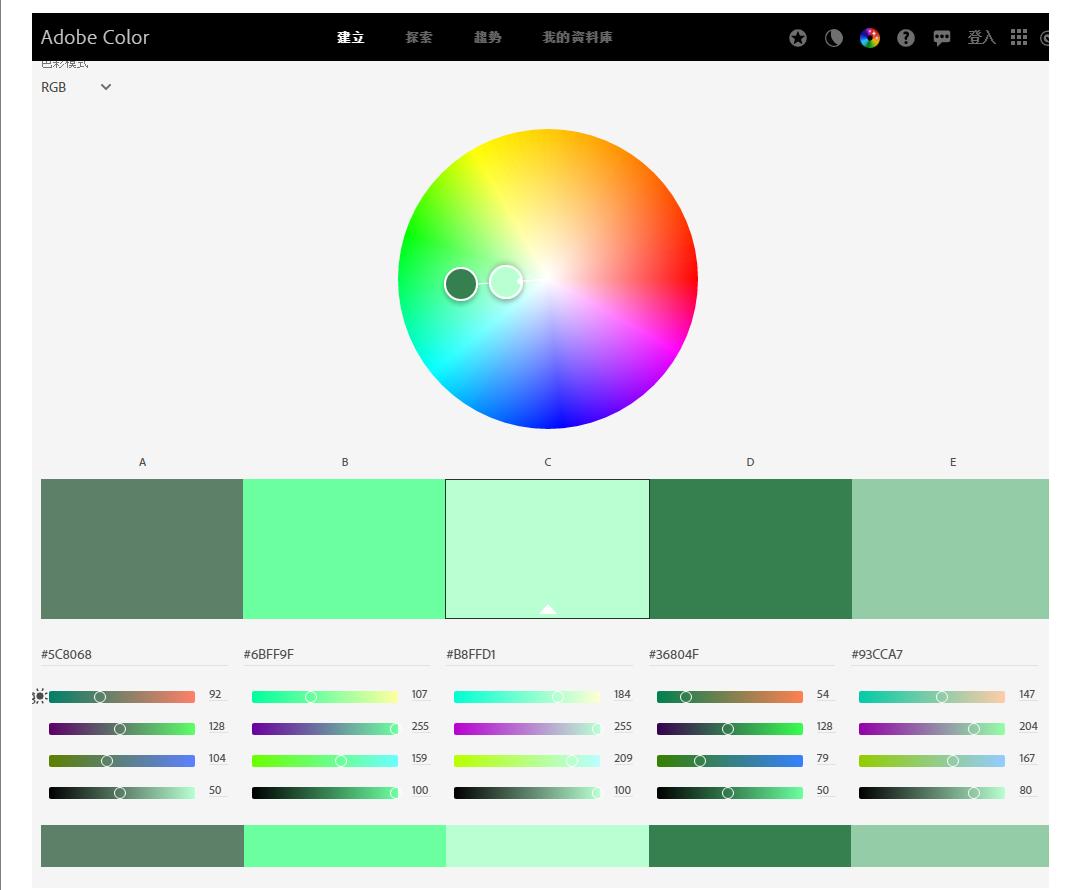Open the Adobe apps grid icon
The image size is (1080, 890).
1018,38
